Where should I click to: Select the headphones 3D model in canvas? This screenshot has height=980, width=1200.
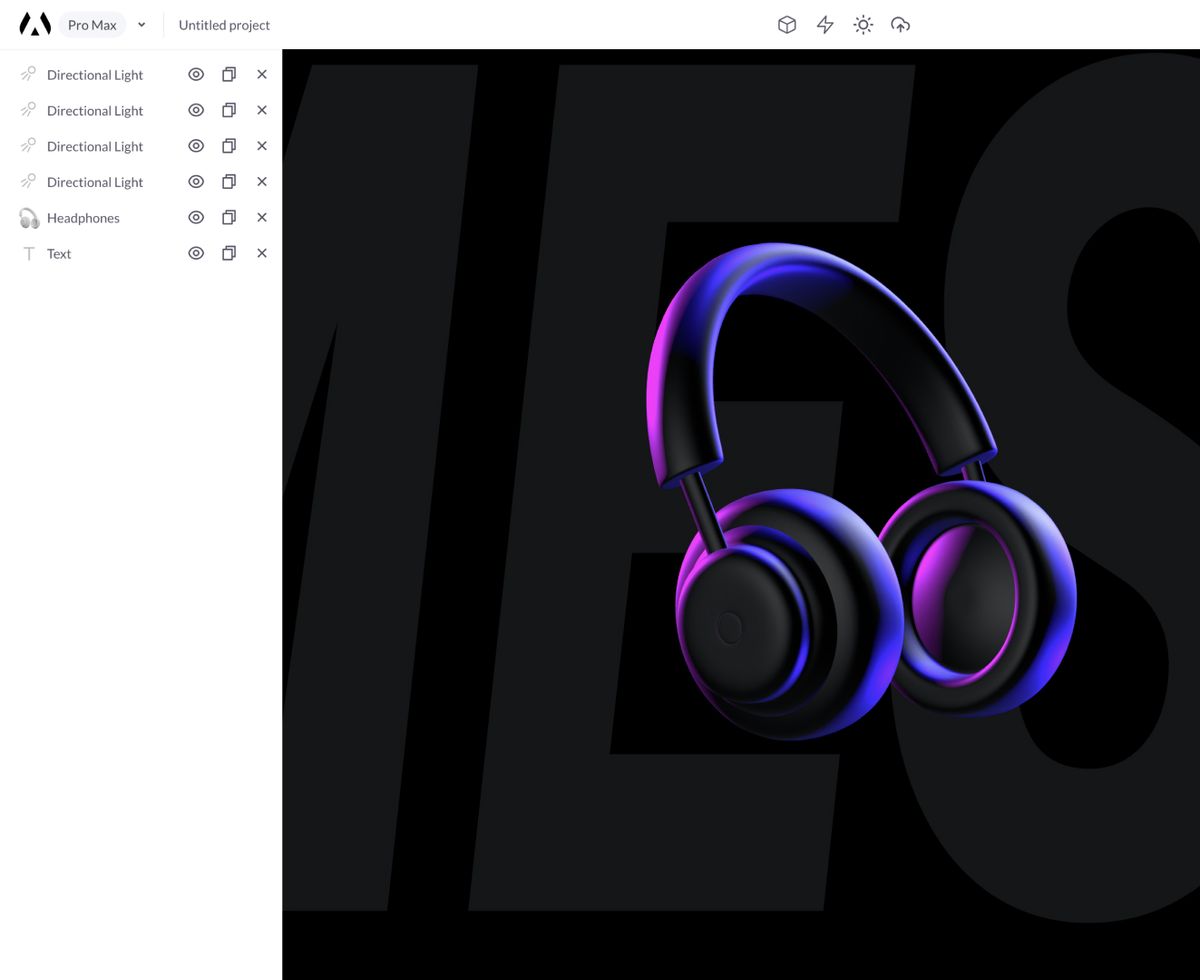(860, 490)
